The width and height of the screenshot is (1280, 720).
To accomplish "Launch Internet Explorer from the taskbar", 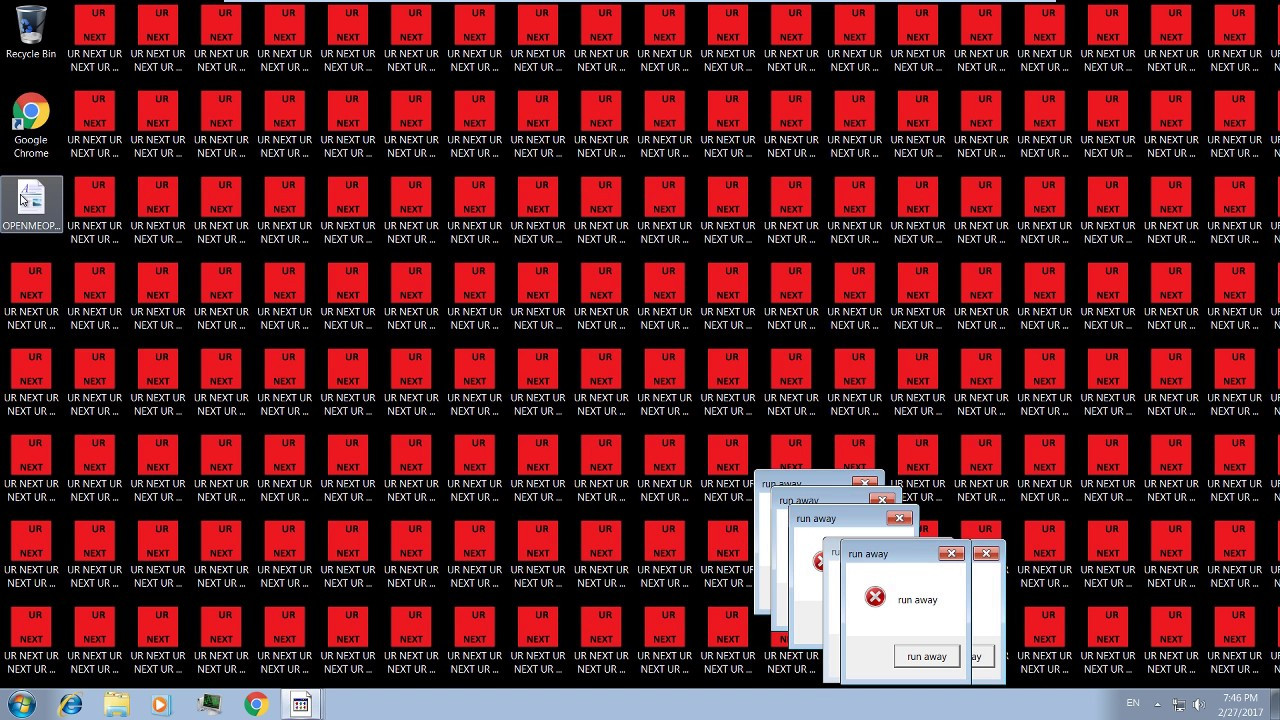I will (x=70, y=704).
